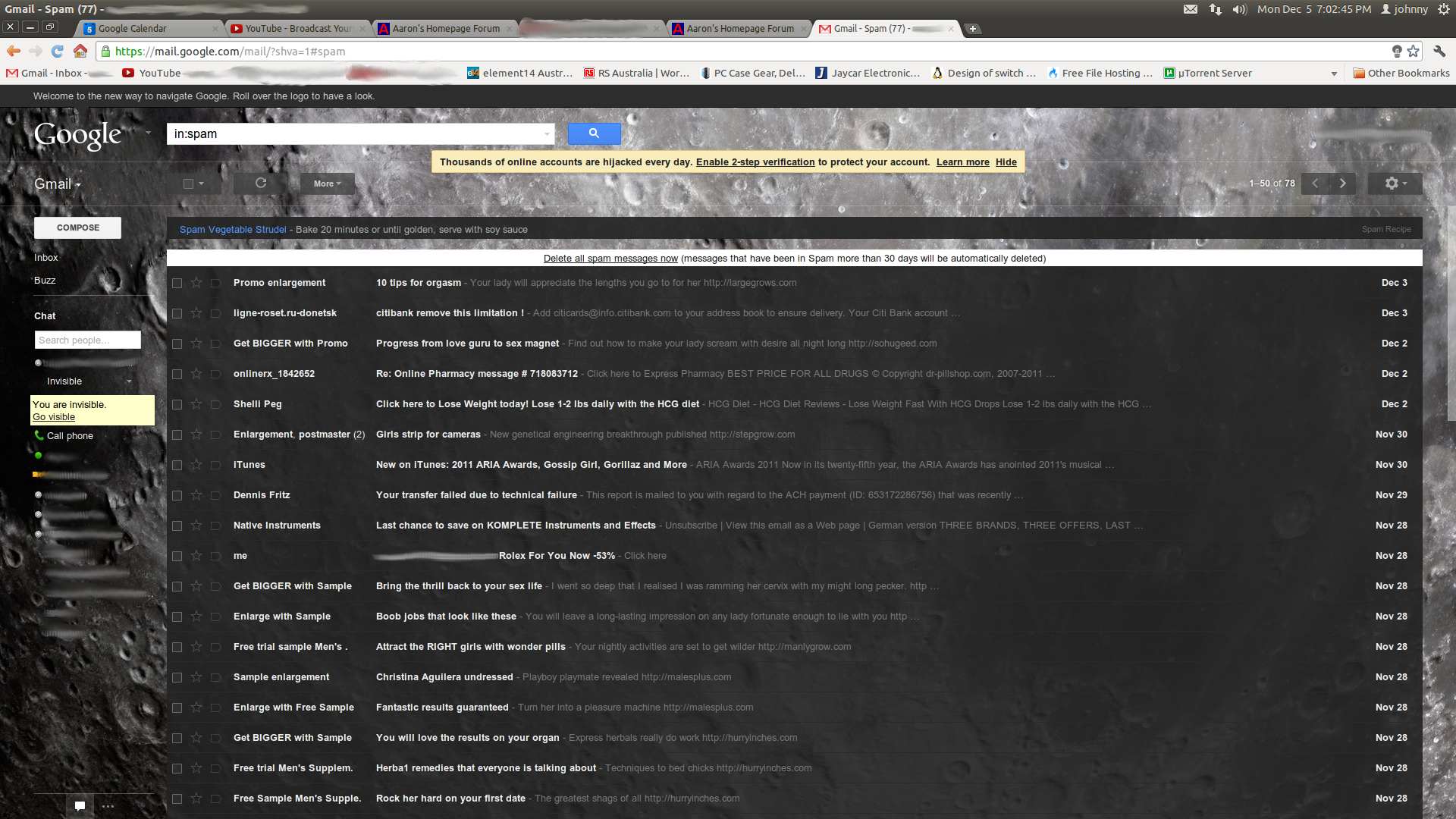Viewport: 1456px width, 819px height.
Task: Tick checkbox for ligne-roset.ru-donetsk message
Action: coord(177,313)
